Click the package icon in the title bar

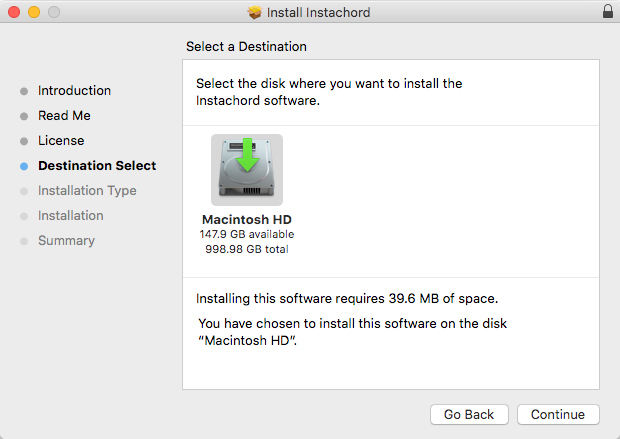[x=255, y=12]
